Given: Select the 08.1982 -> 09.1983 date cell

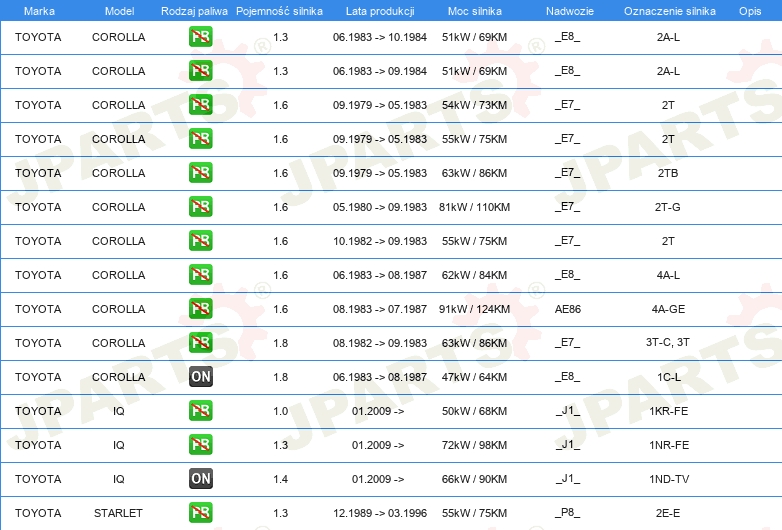Looking at the screenshot, I should pos(380,343).
